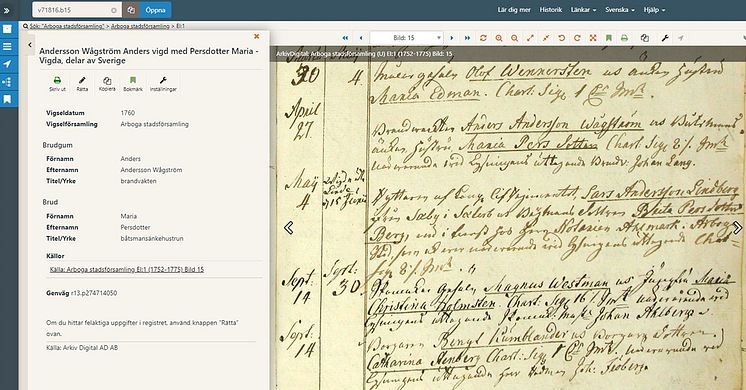Open the Historik menu item
The height and width of the screenshot is (390, 746).
coord(550,10)
